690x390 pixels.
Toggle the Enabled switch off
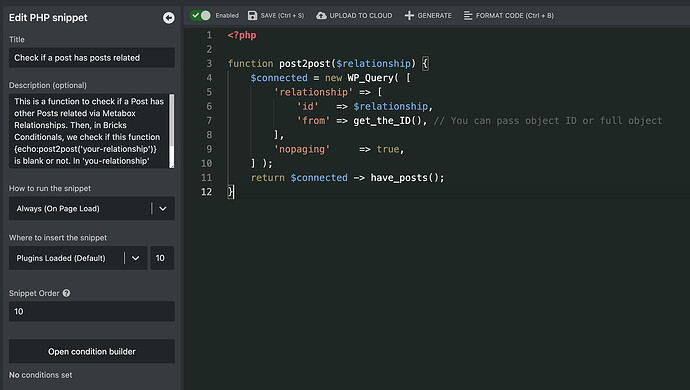click(200, 15)
